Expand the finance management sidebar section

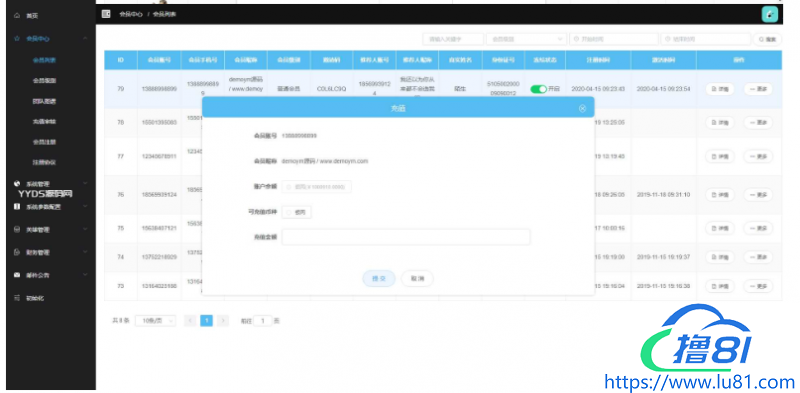85,252
